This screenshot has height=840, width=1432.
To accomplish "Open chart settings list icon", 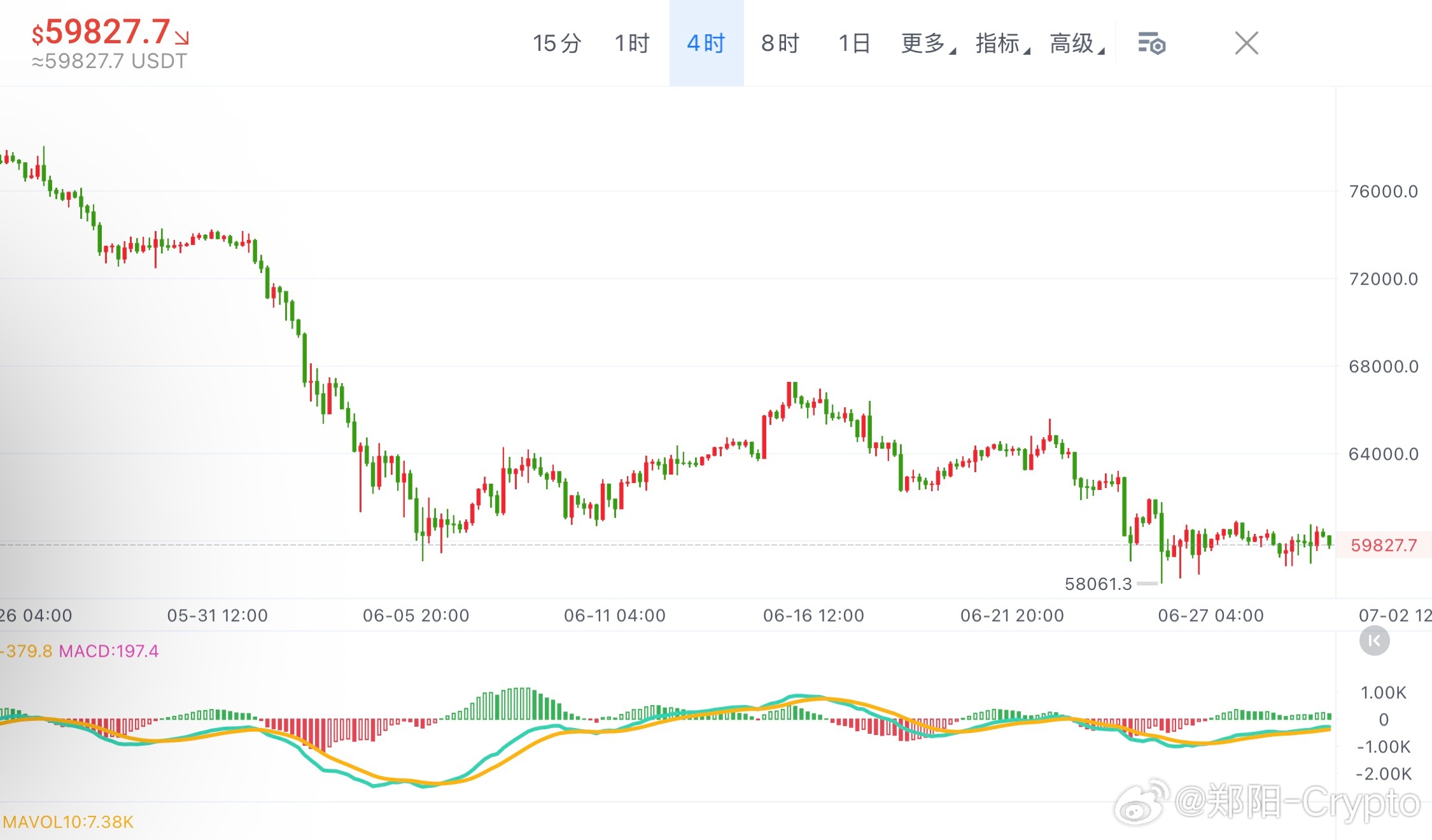I will tap(1151, 44).
